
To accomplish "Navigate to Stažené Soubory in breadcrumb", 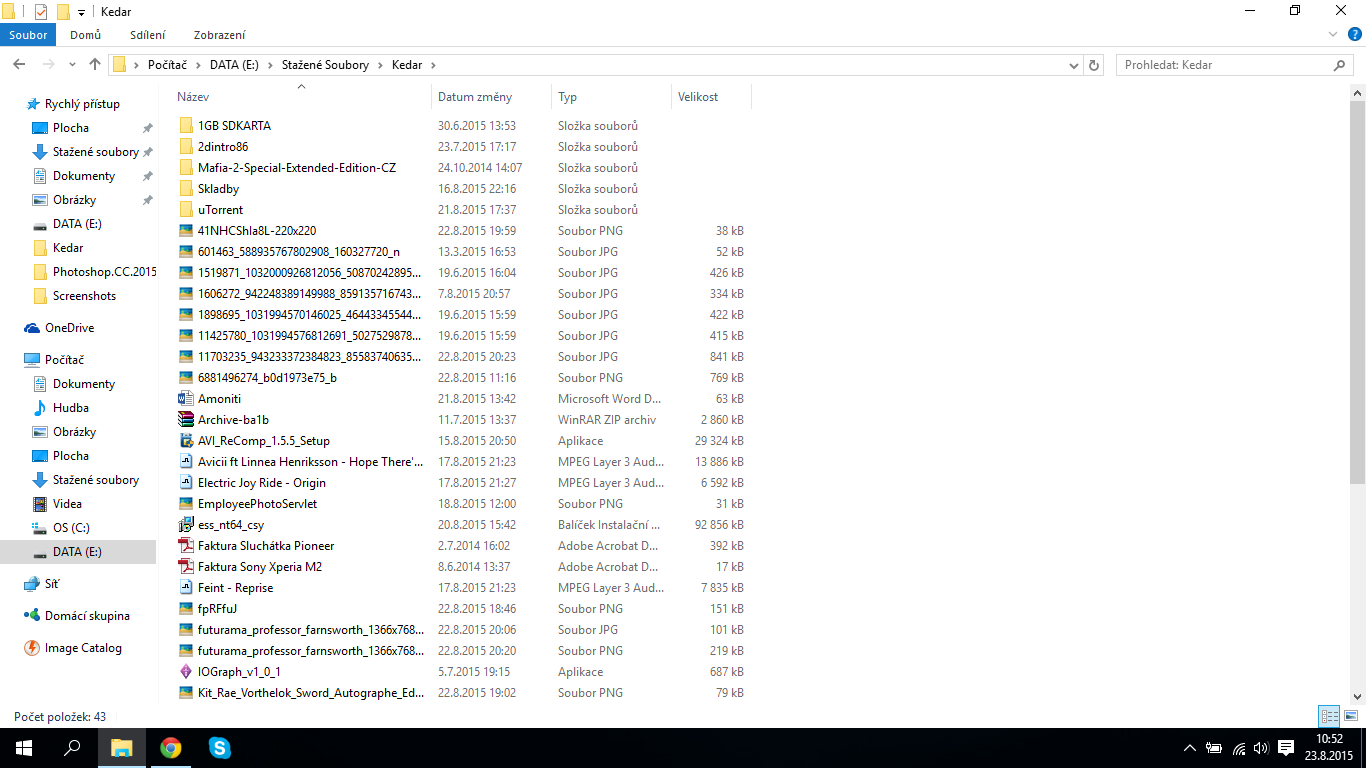I will 325,65.
